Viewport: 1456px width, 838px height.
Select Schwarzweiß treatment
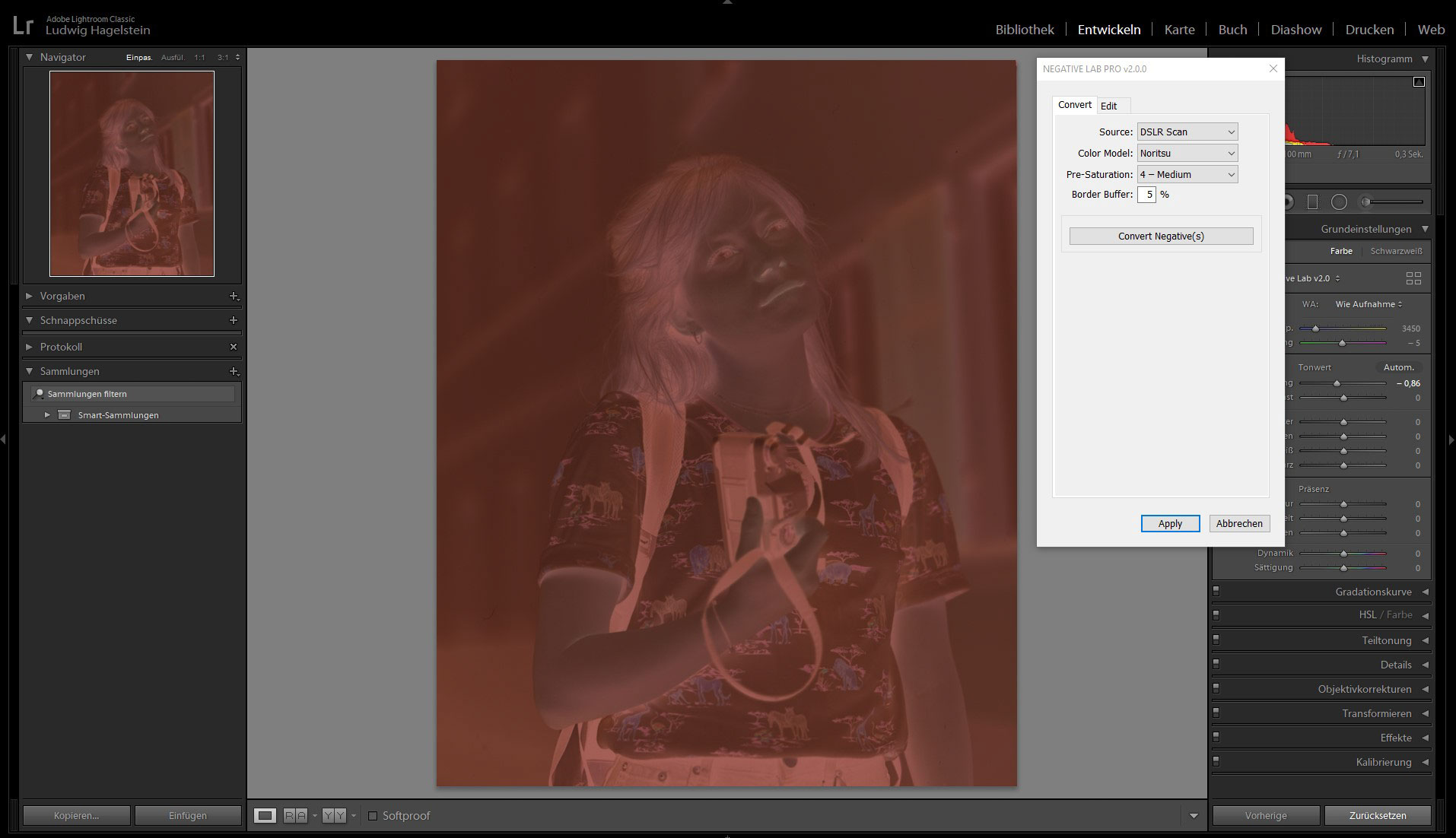click(1396, 251)
